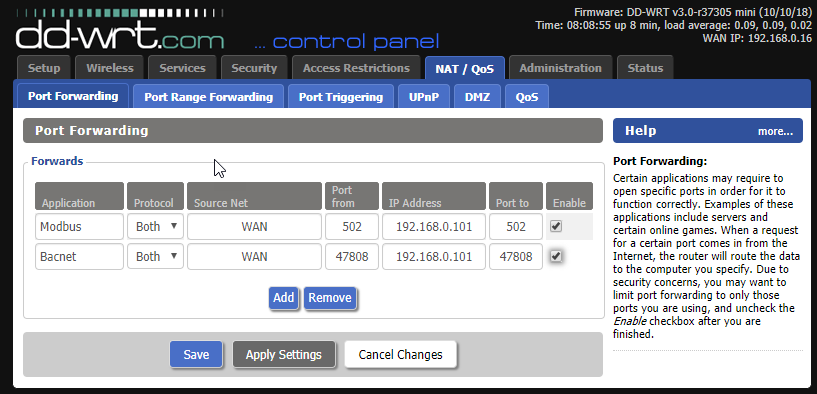Open the UPnP sub-tab
The height and width of the screenshot is (394, 817).
click(424, 97)
